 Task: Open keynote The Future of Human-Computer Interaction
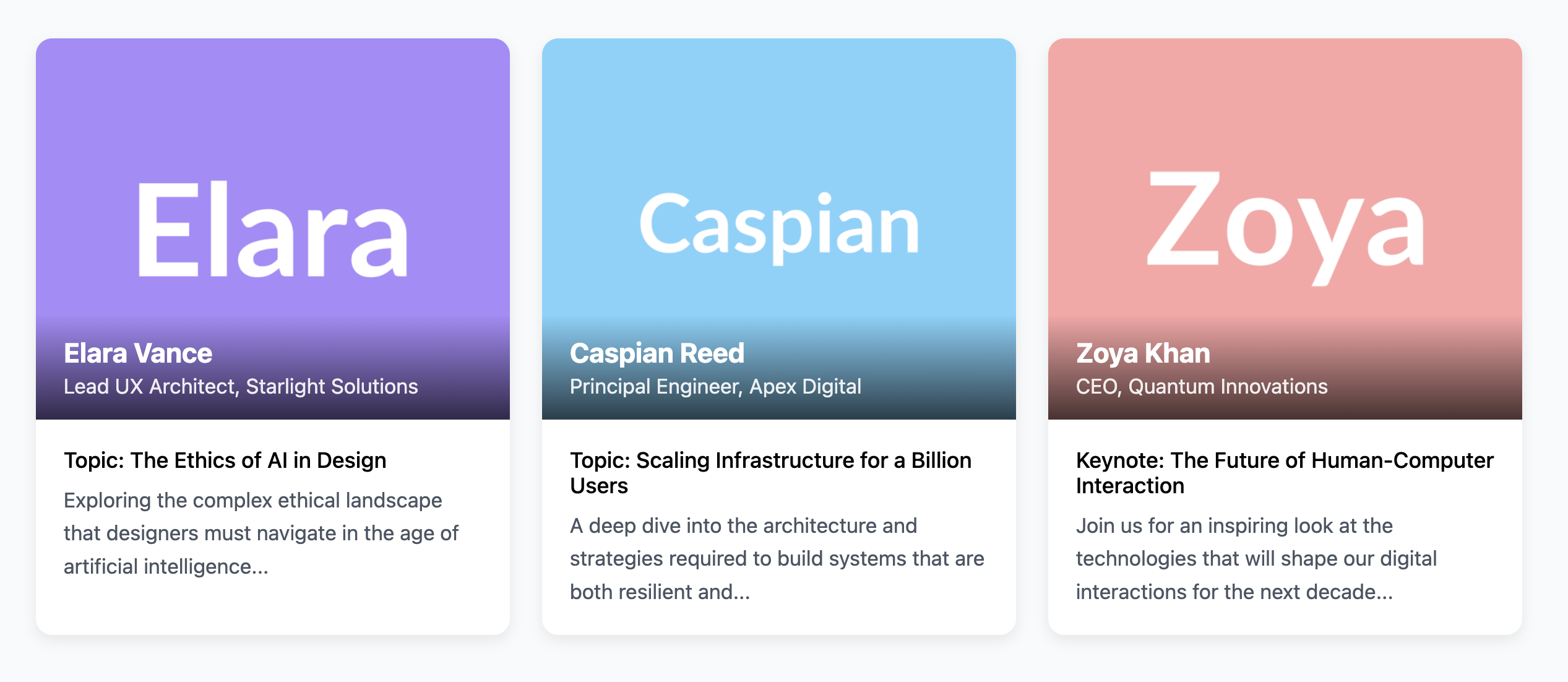click(1285, 473)
